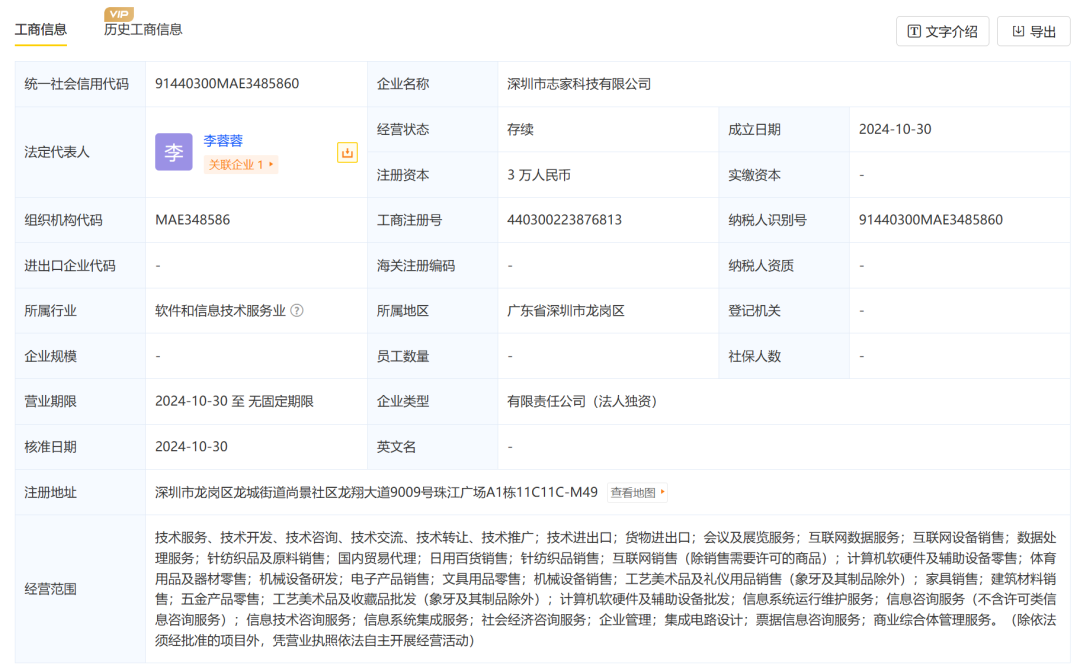Open 查看地图 link for registered address
This screenshot has height=665, width=1080.
(x=637, y=493)
